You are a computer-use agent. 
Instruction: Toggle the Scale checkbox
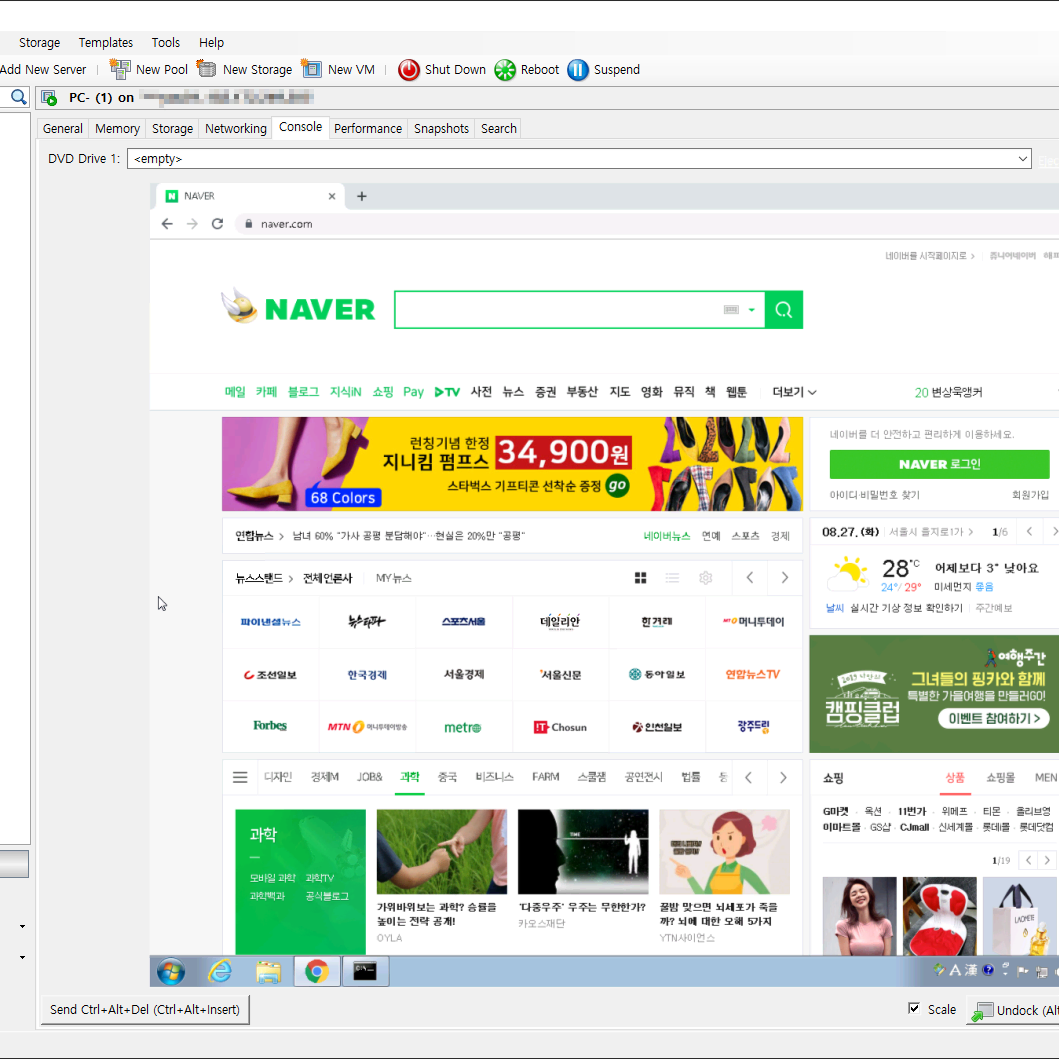(914, 1008)
